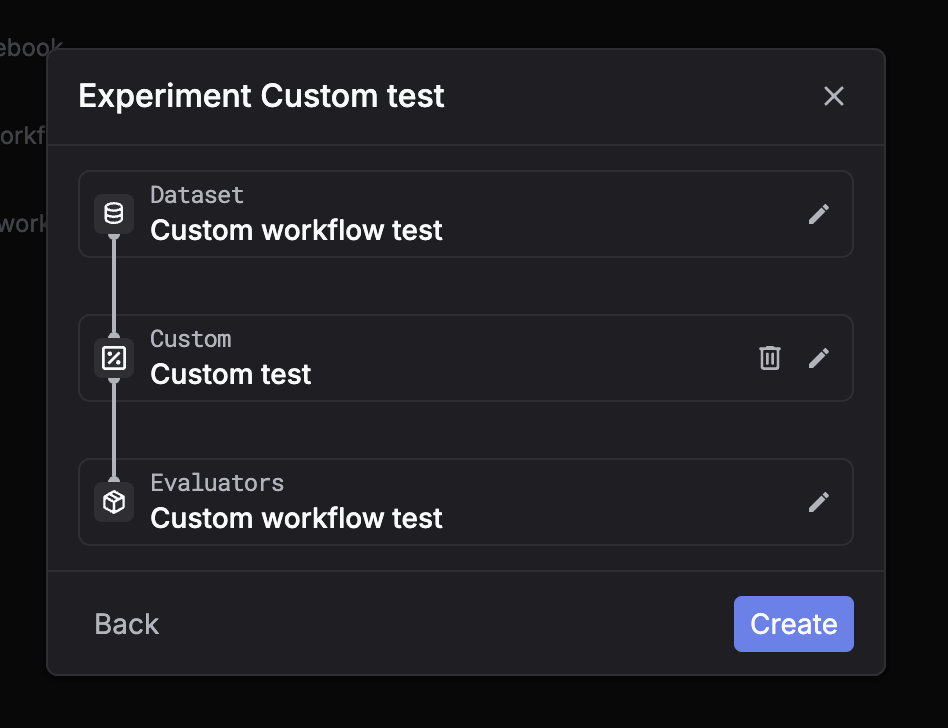The width and height of the screenshot is (948, 728).
Task: Select the Evaluators card row
Action: (600, 502)
